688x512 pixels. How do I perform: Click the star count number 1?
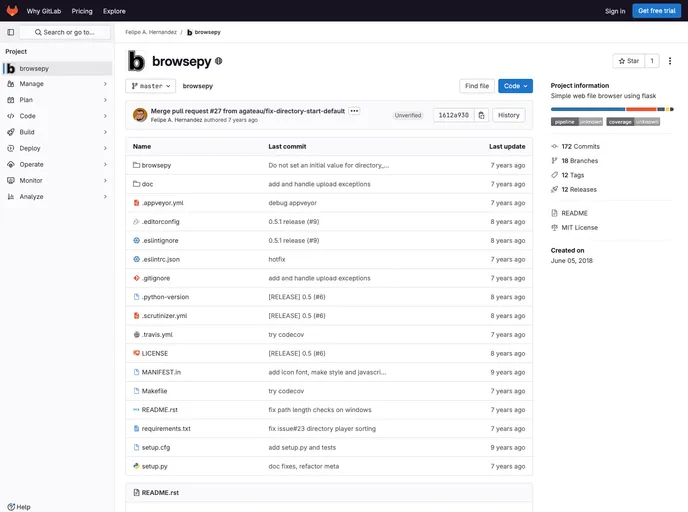[652, 61]
